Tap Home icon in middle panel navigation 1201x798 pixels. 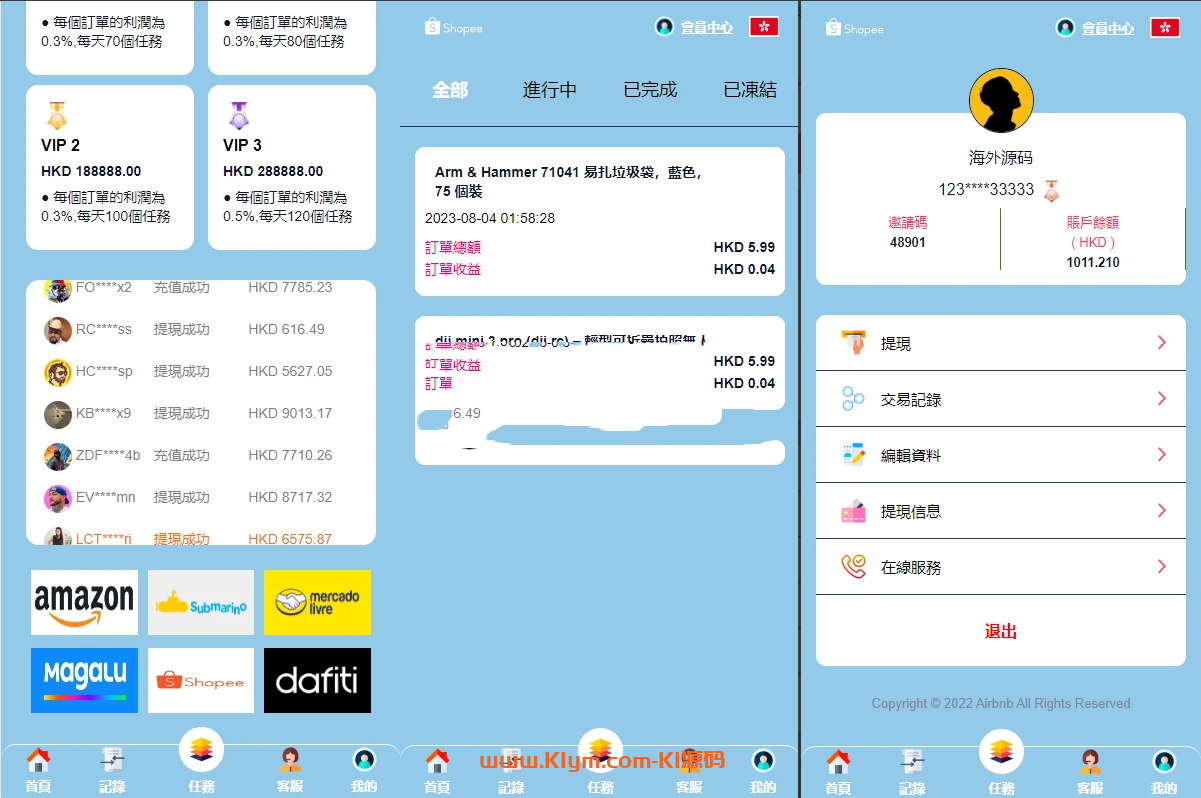click(x=437, y=761)
